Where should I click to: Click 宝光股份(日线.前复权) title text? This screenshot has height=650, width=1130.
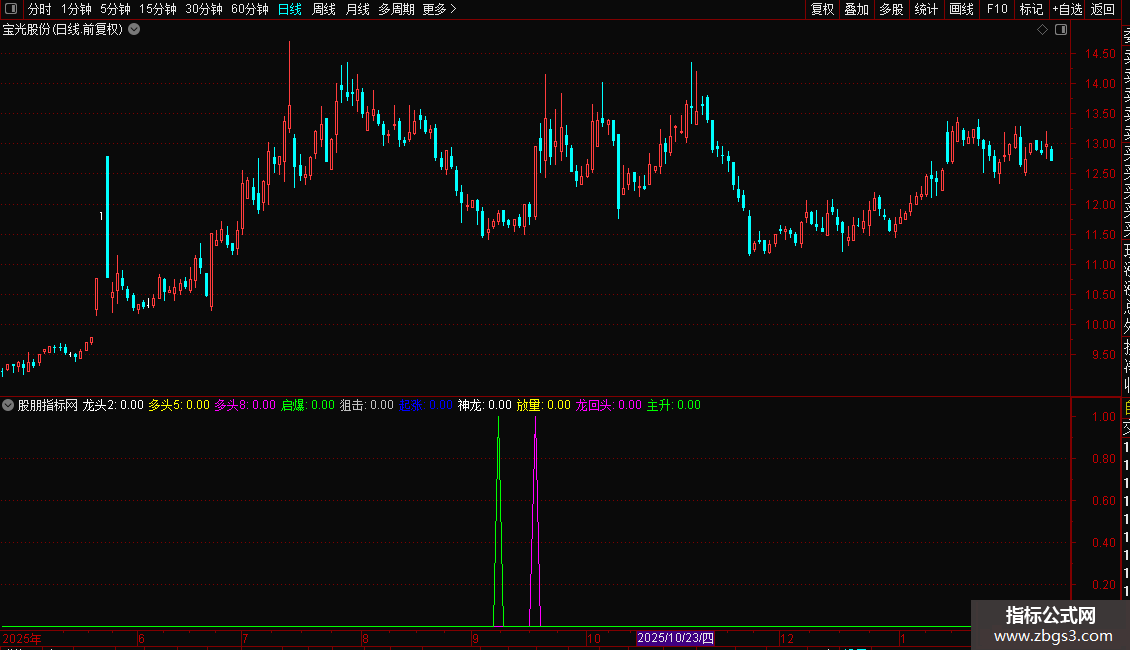coord(63,30)
